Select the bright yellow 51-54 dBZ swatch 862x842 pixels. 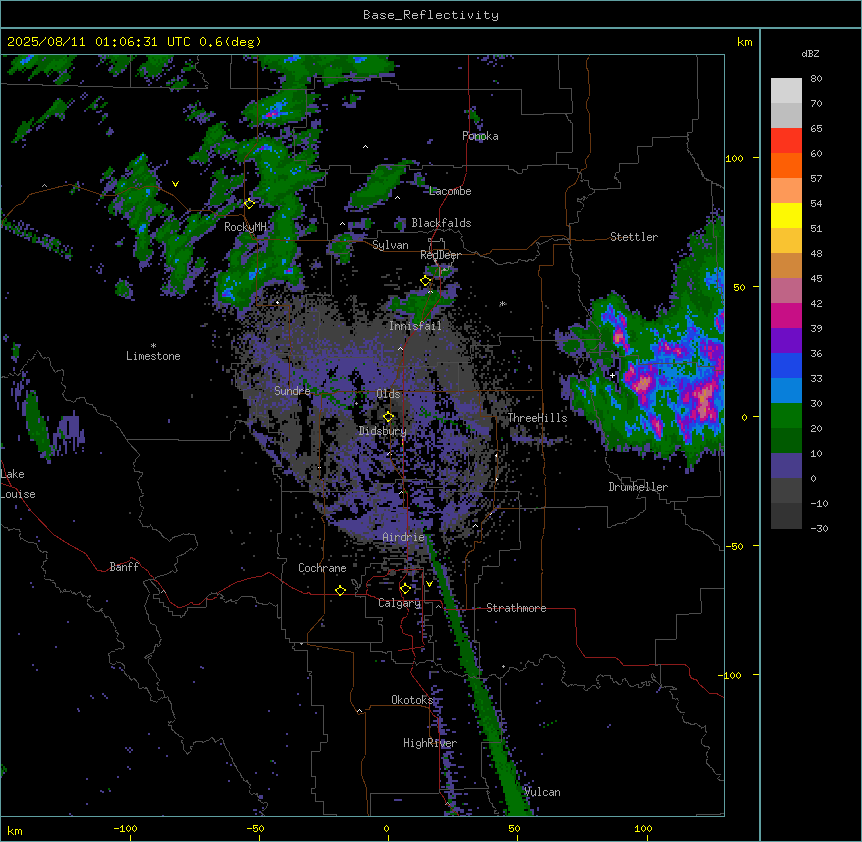click(x=786, y=215)
